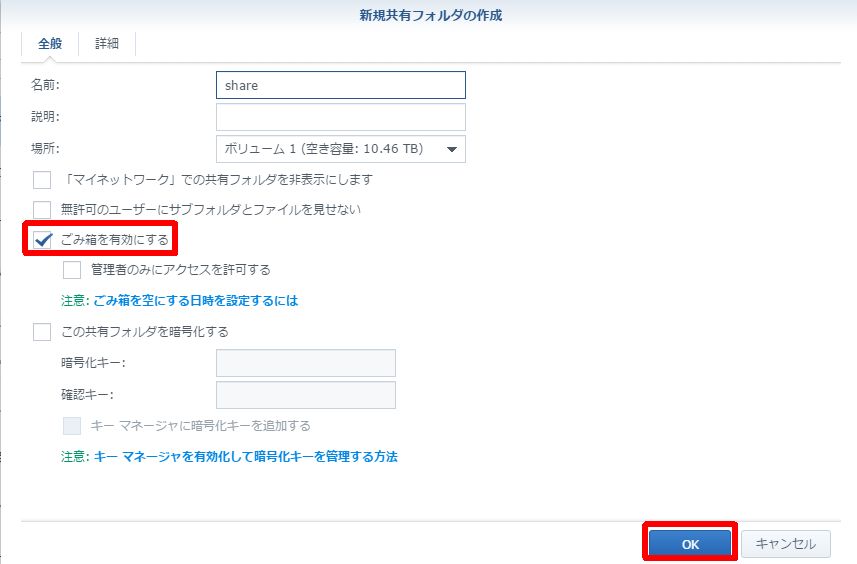This screenshot has height=564, width=857.
Task: Open link ごみ箱を空にする日時を設定するには
Action: point(196,301)
